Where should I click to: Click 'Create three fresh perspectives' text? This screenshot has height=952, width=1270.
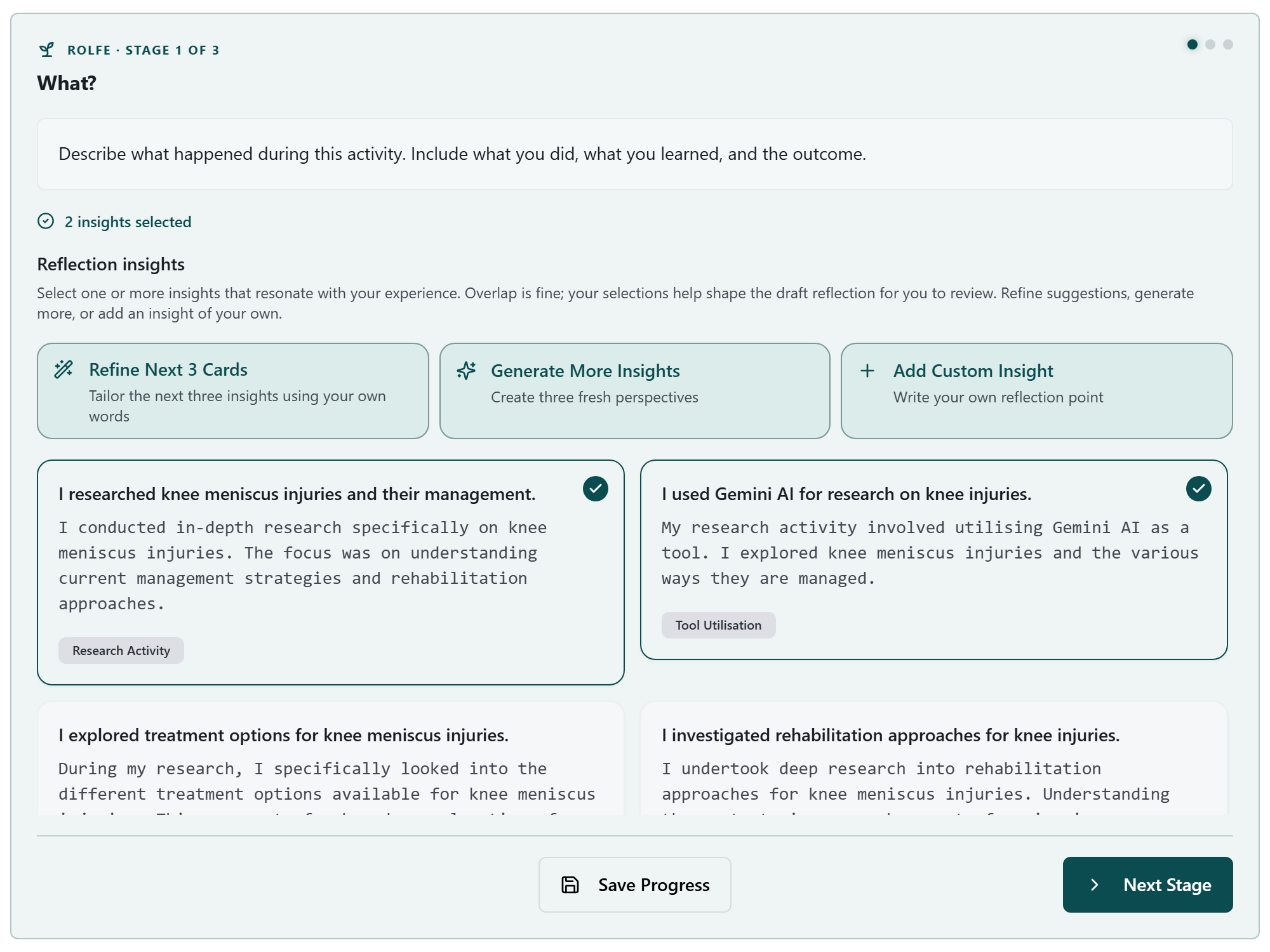point(594,397)
